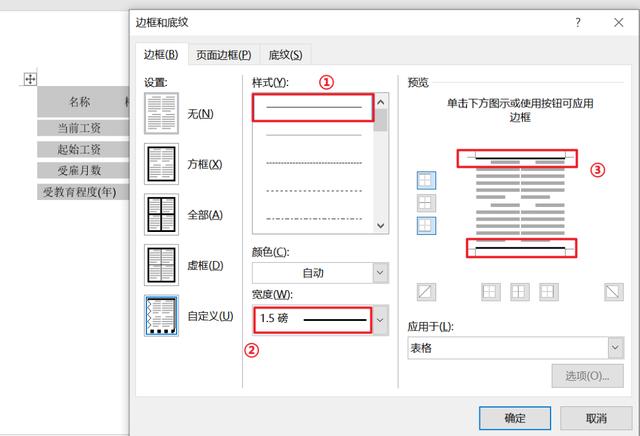The width and height of the screenshot is (640, 436).
Task: Click the 全部(A) label text
Action: pyautogui.click(x=205, y=215)
